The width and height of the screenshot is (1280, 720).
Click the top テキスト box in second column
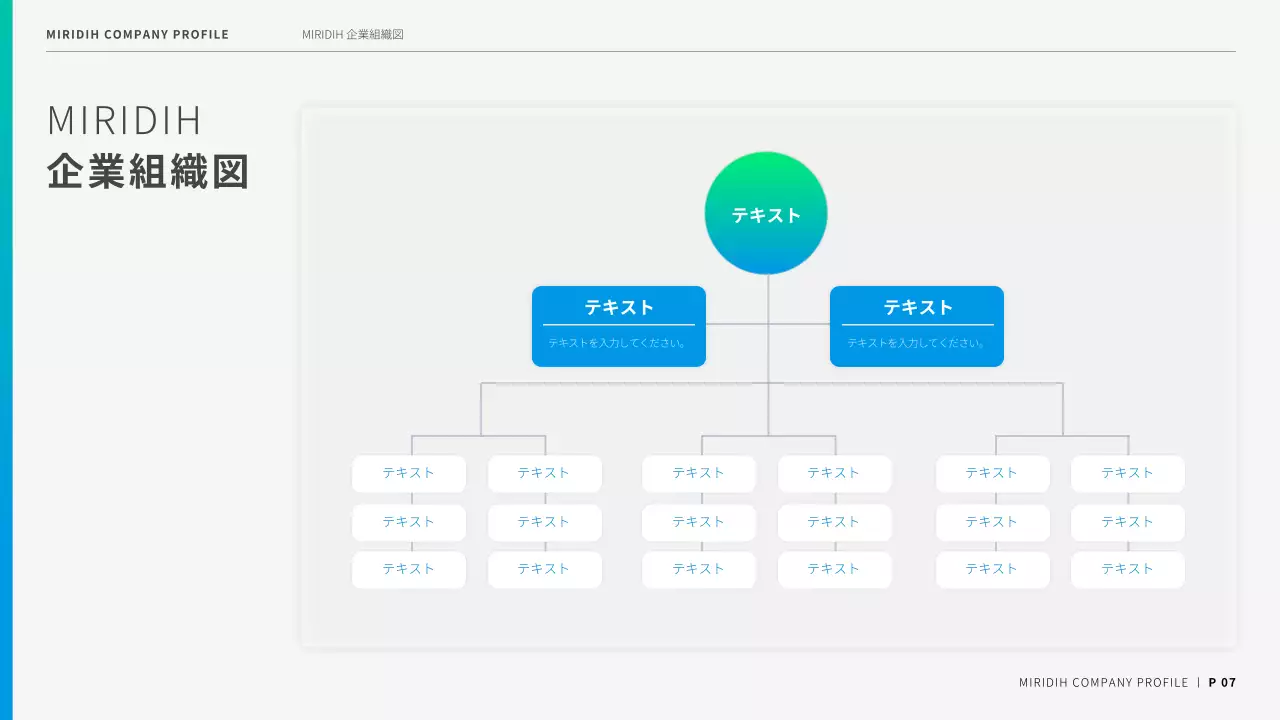click(545, 473)
